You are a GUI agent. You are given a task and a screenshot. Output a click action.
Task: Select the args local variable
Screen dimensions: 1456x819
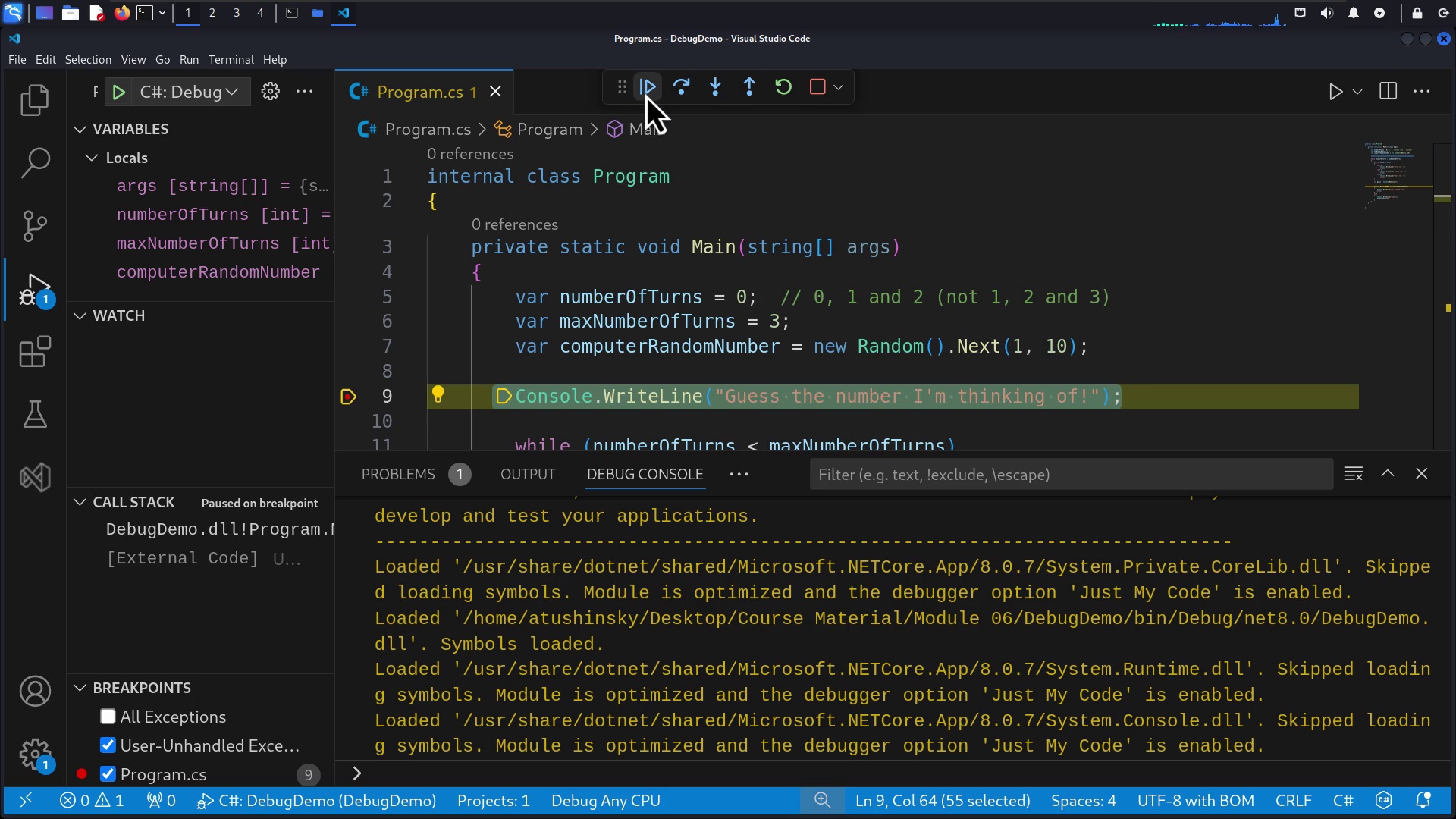(x=222, y=187)
